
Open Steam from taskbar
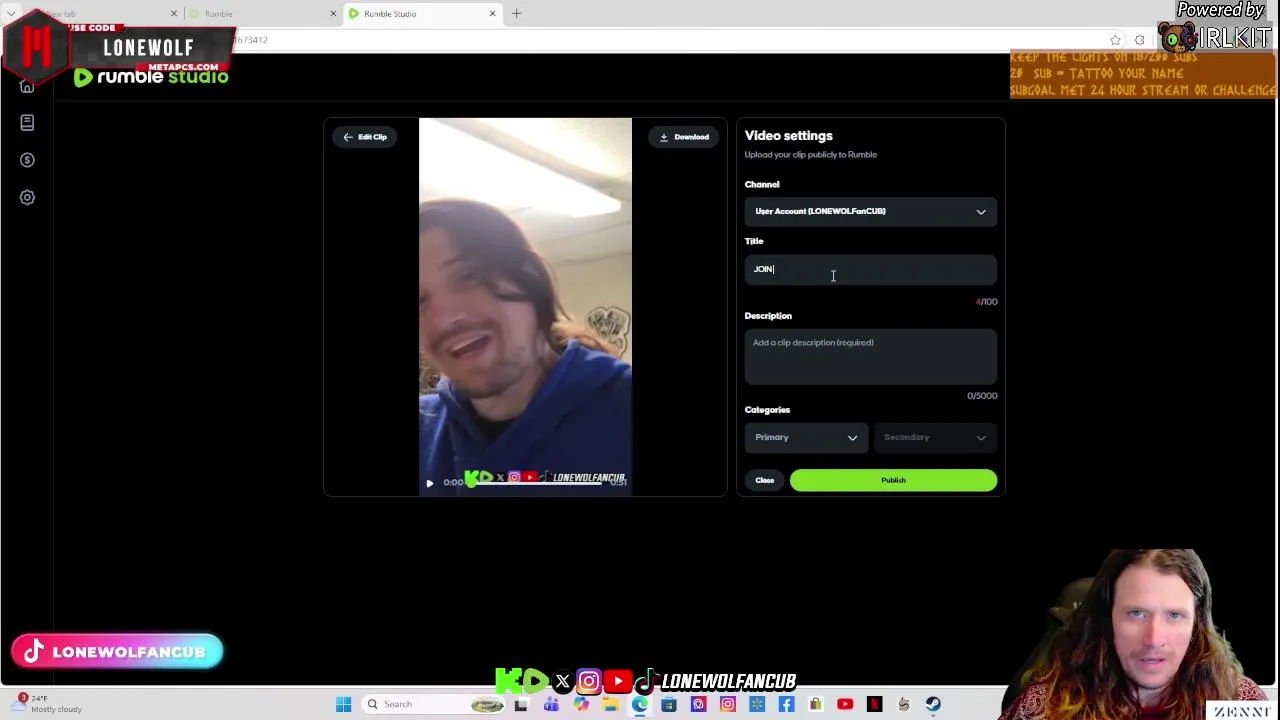933,705
